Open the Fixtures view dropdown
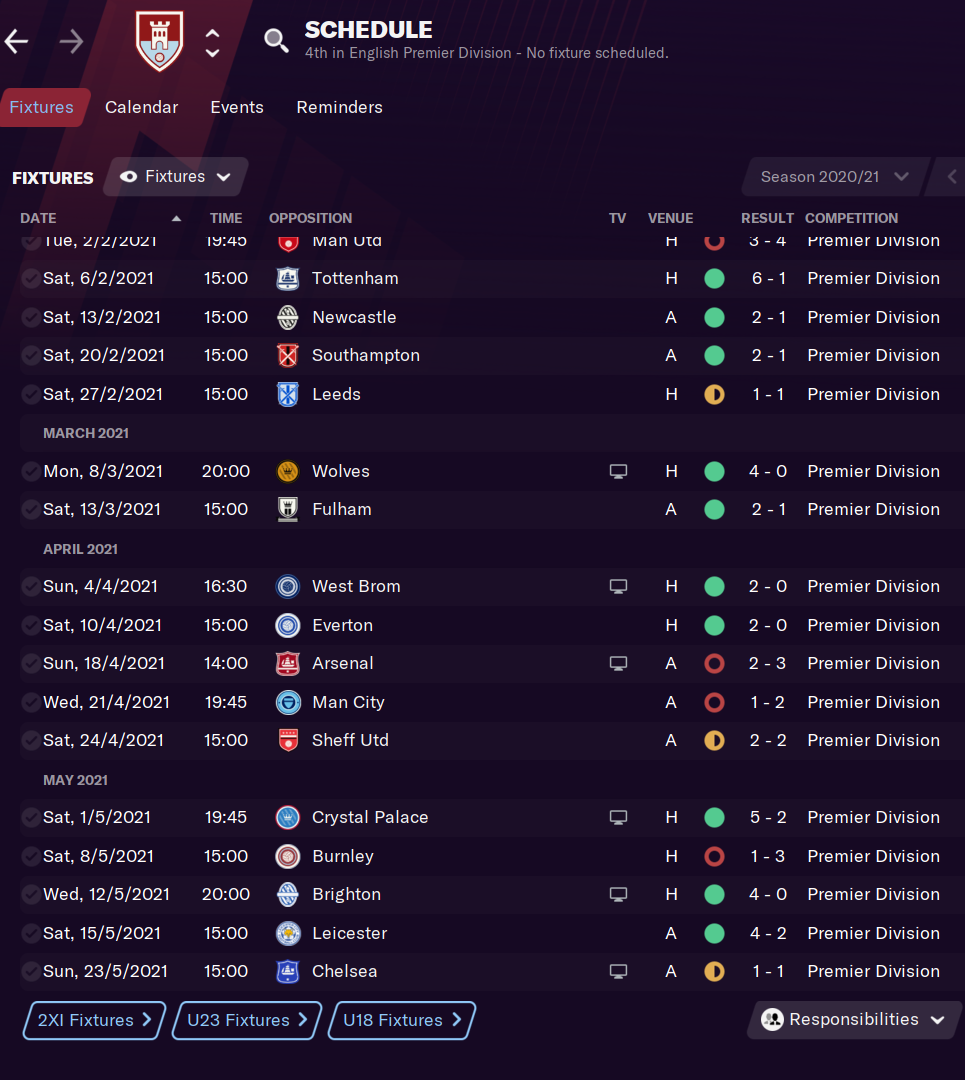The height and width of the screenshot is (1080, 965). coord(176,177)
